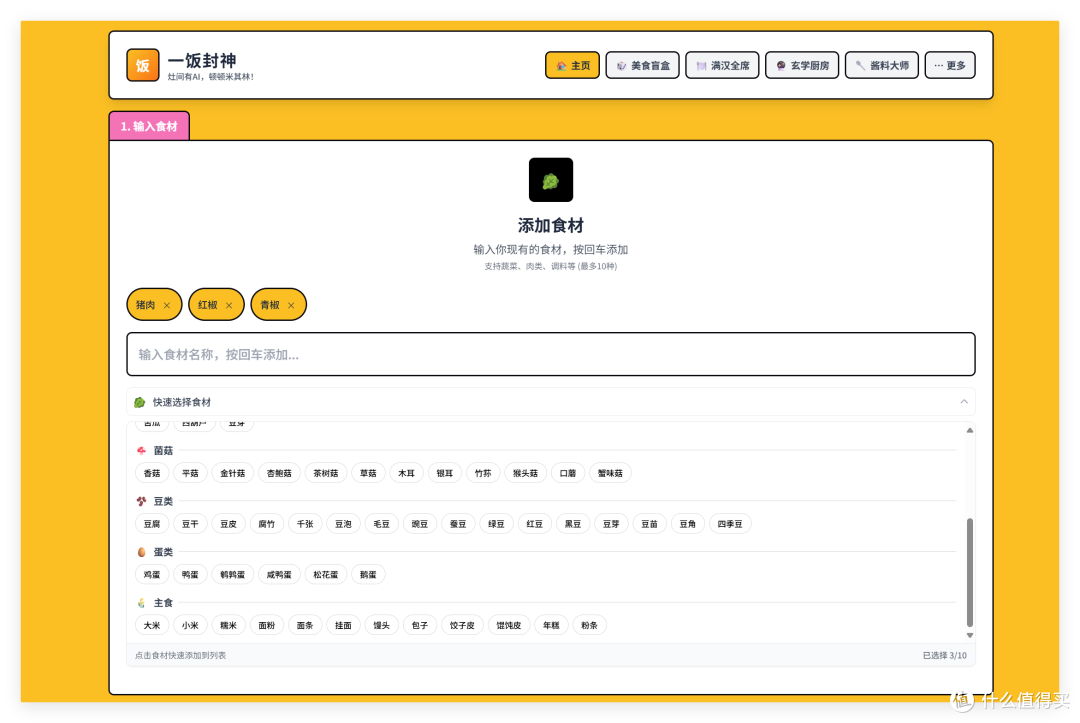Click the 酱料大师 nav label text
1080x723 pixels.
coord(889,65)
